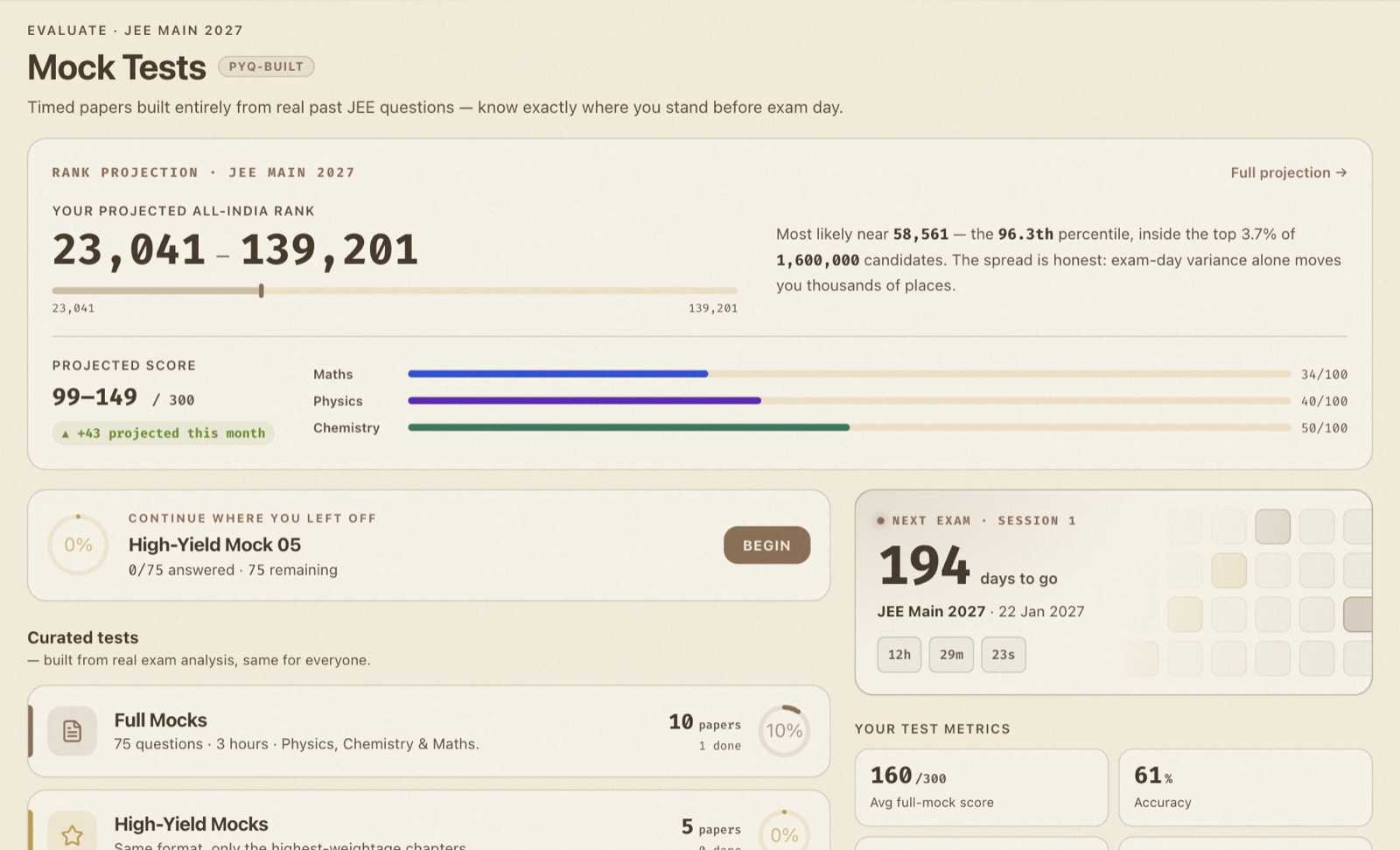Click the Full Mocks description line
The width and height of the screenshot is (1400, 850).
pyautogui.click(x=297, y=744)
